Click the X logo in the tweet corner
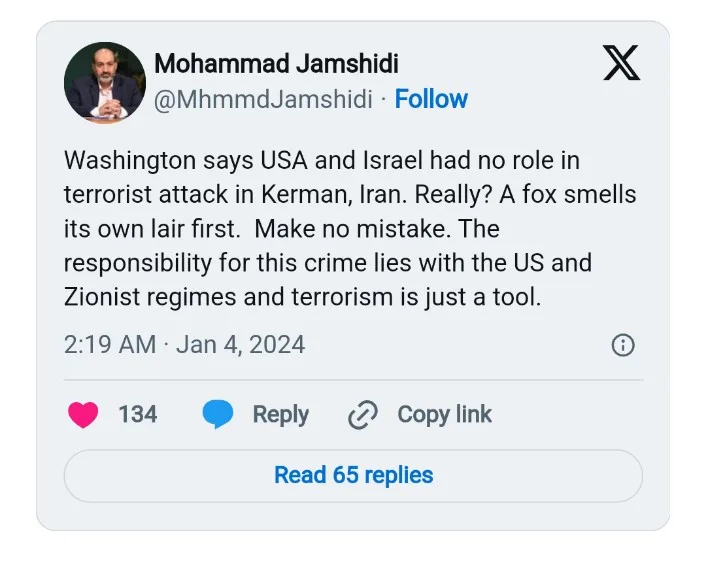 click(x=622, y=63)
